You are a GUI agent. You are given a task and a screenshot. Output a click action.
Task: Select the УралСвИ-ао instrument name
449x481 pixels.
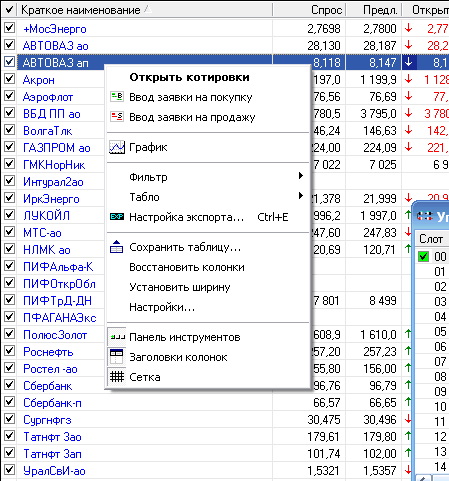pyautogui.click(x=54, y=471)
